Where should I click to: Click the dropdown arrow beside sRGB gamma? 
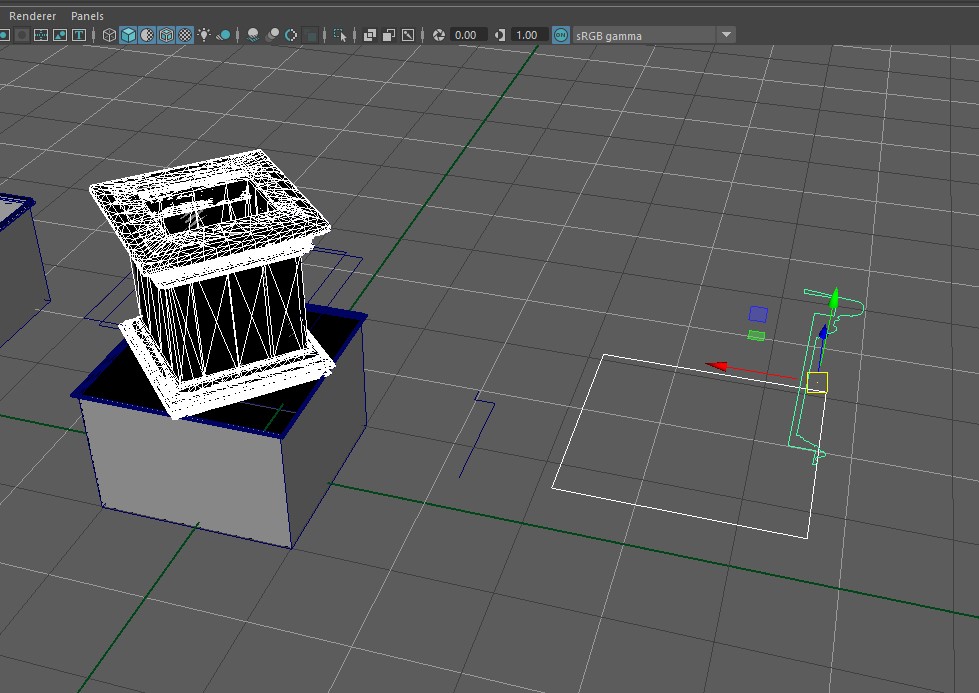pyautogui.click(x=726, y=35)
